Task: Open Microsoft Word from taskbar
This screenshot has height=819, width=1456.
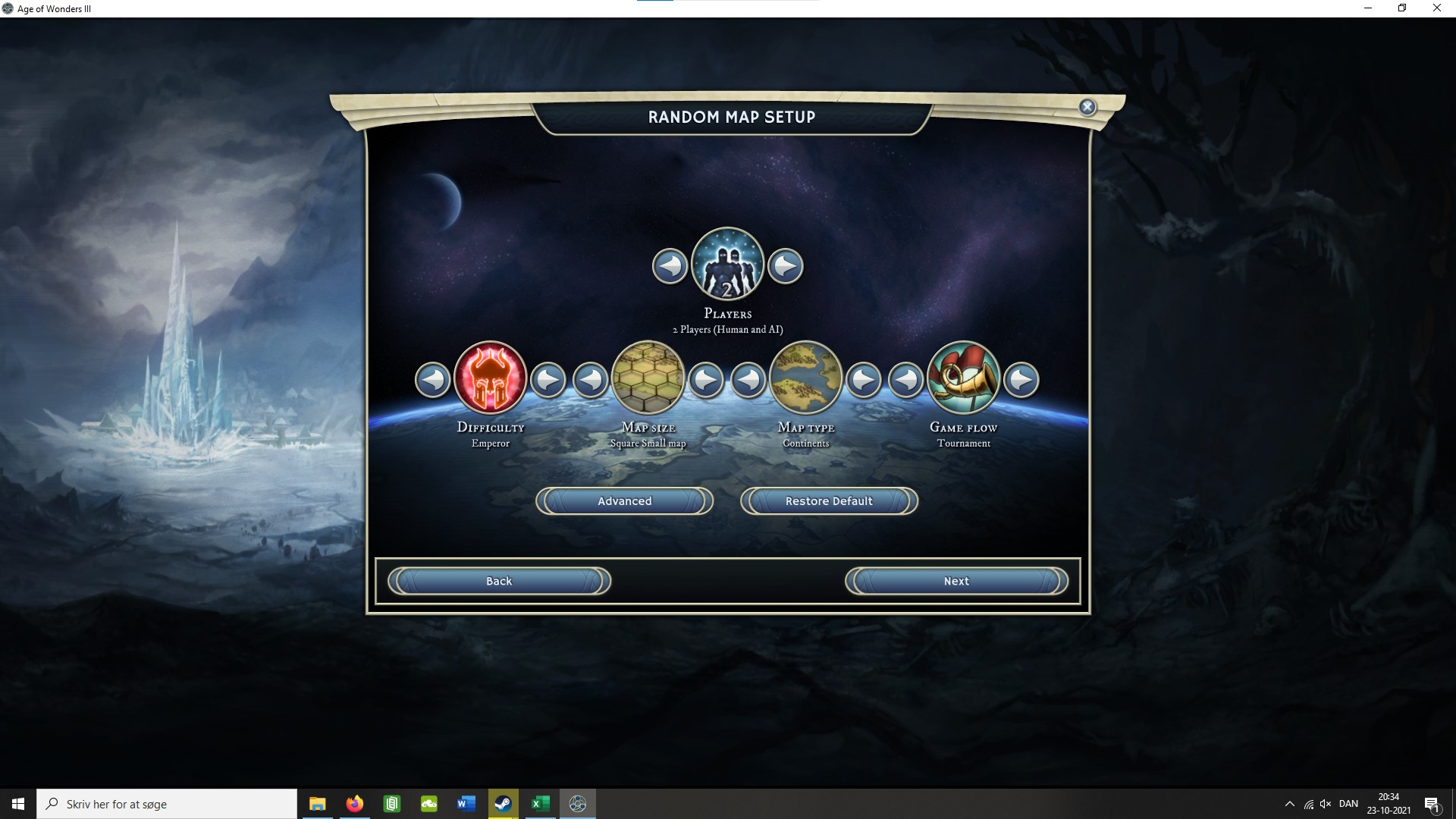Action: click(x=466, y=804)
